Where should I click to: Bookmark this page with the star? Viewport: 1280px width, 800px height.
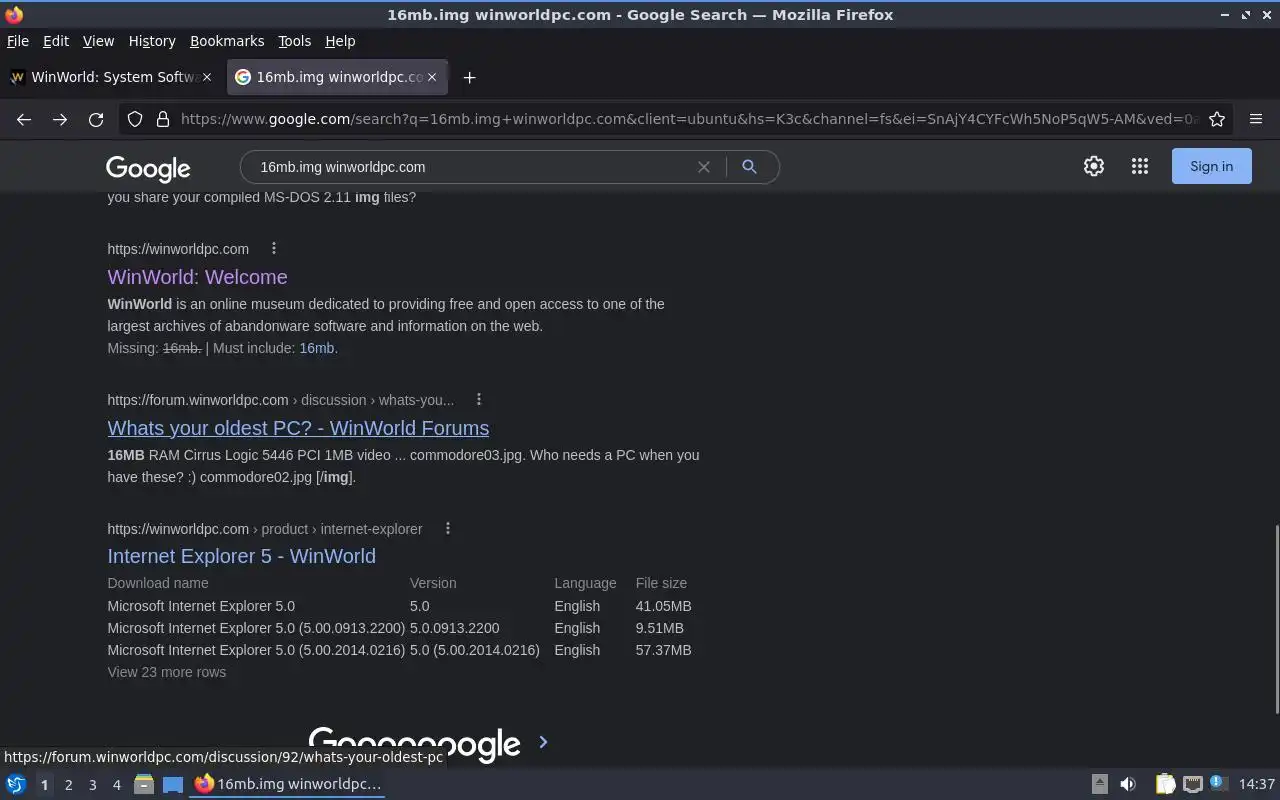[x=1217, y=119]
